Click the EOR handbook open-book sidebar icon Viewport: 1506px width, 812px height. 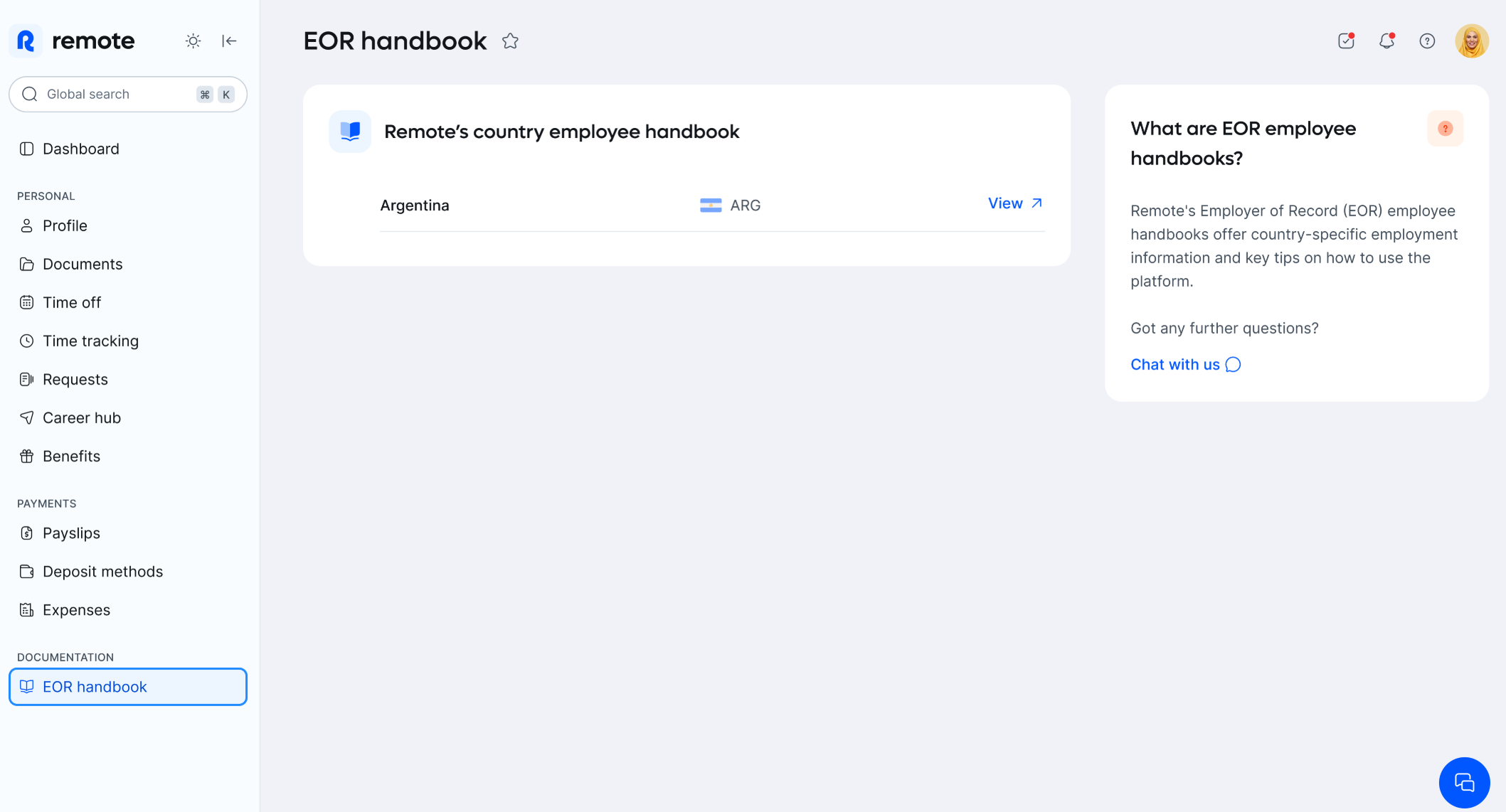[26, 686]
